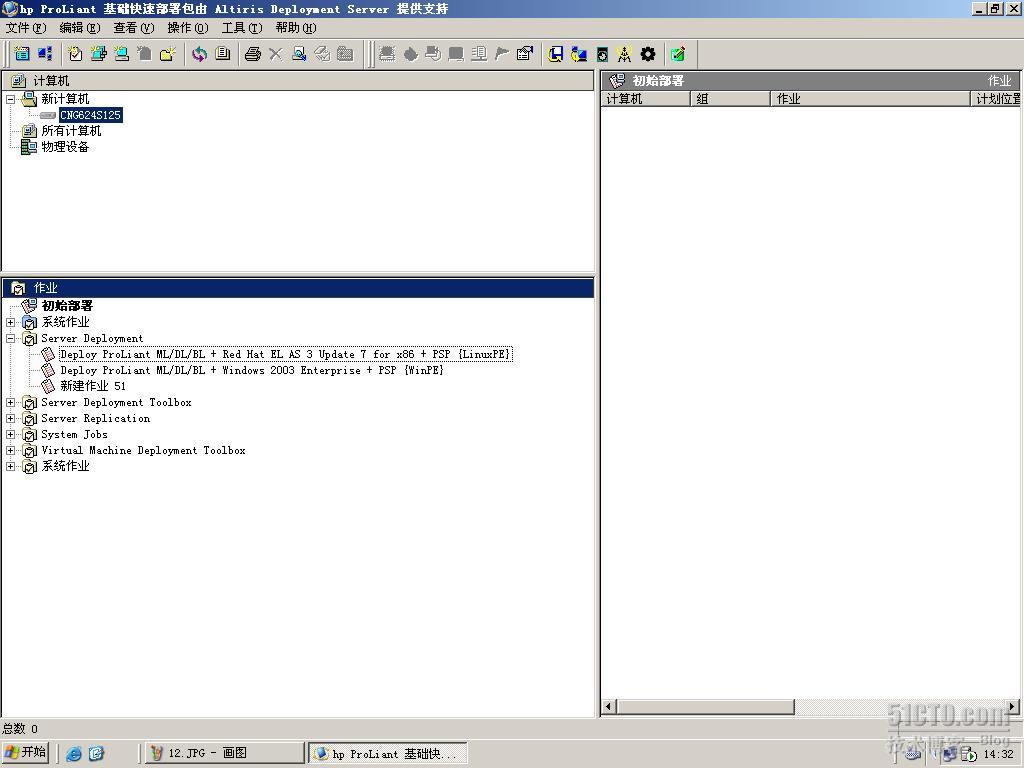Expand the last 系统作业 folder
This screenshot has height=768, width=1024.
[10, 466]
